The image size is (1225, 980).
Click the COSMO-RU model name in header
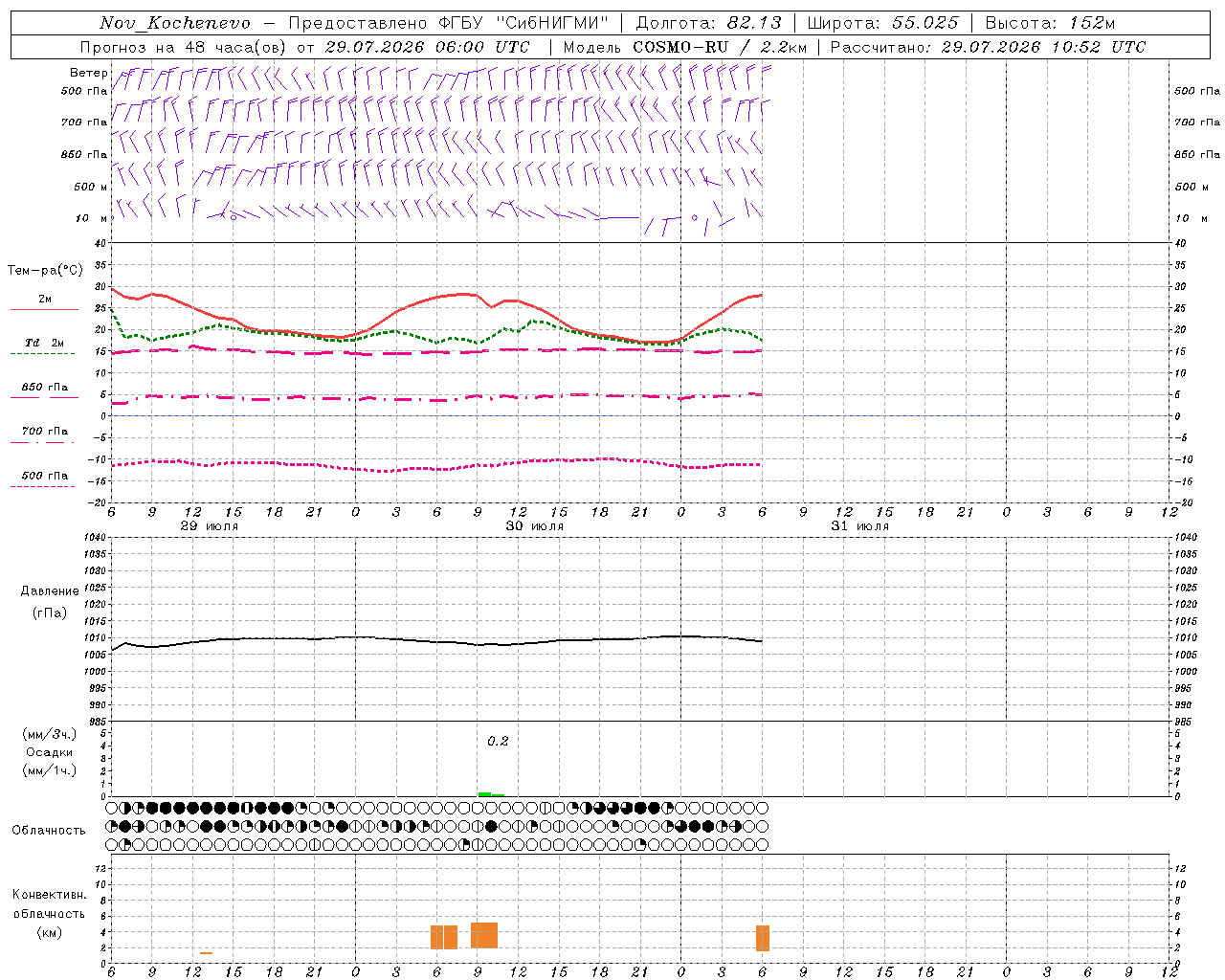(680, 47)
